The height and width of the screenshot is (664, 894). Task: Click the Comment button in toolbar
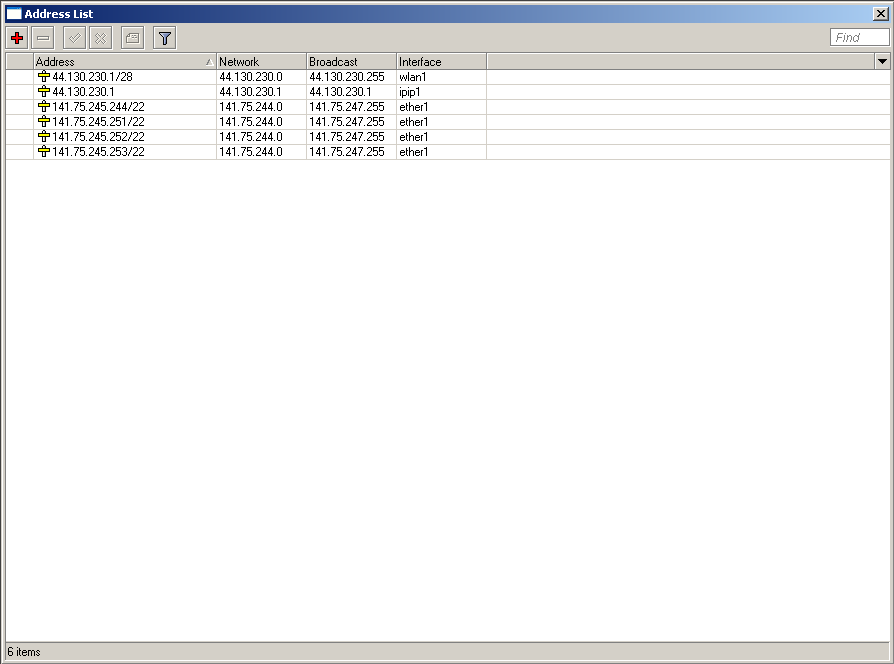132,38
